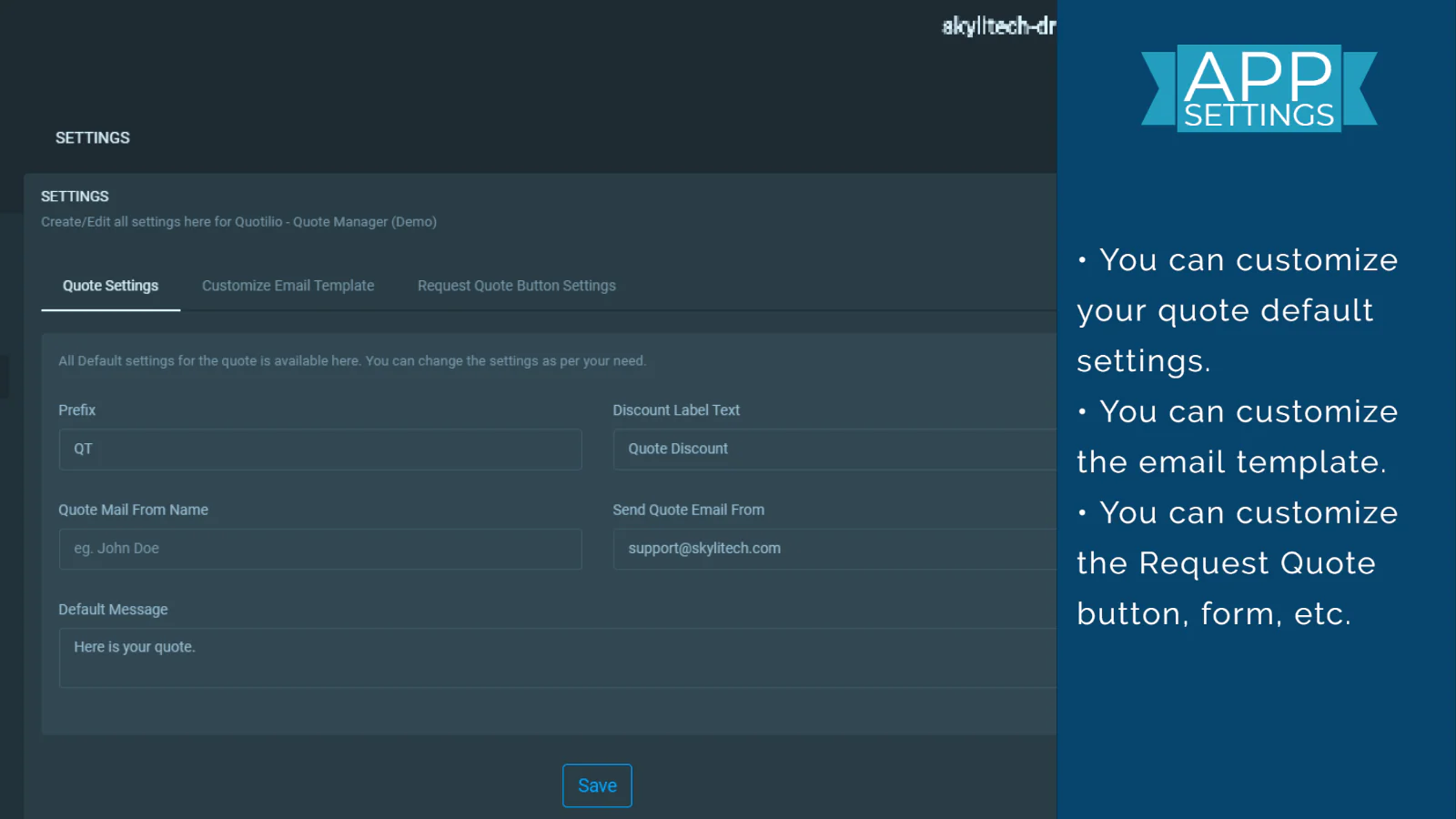Click the Default Message label
Screen dimensions: 1456x819
point(113,610)
